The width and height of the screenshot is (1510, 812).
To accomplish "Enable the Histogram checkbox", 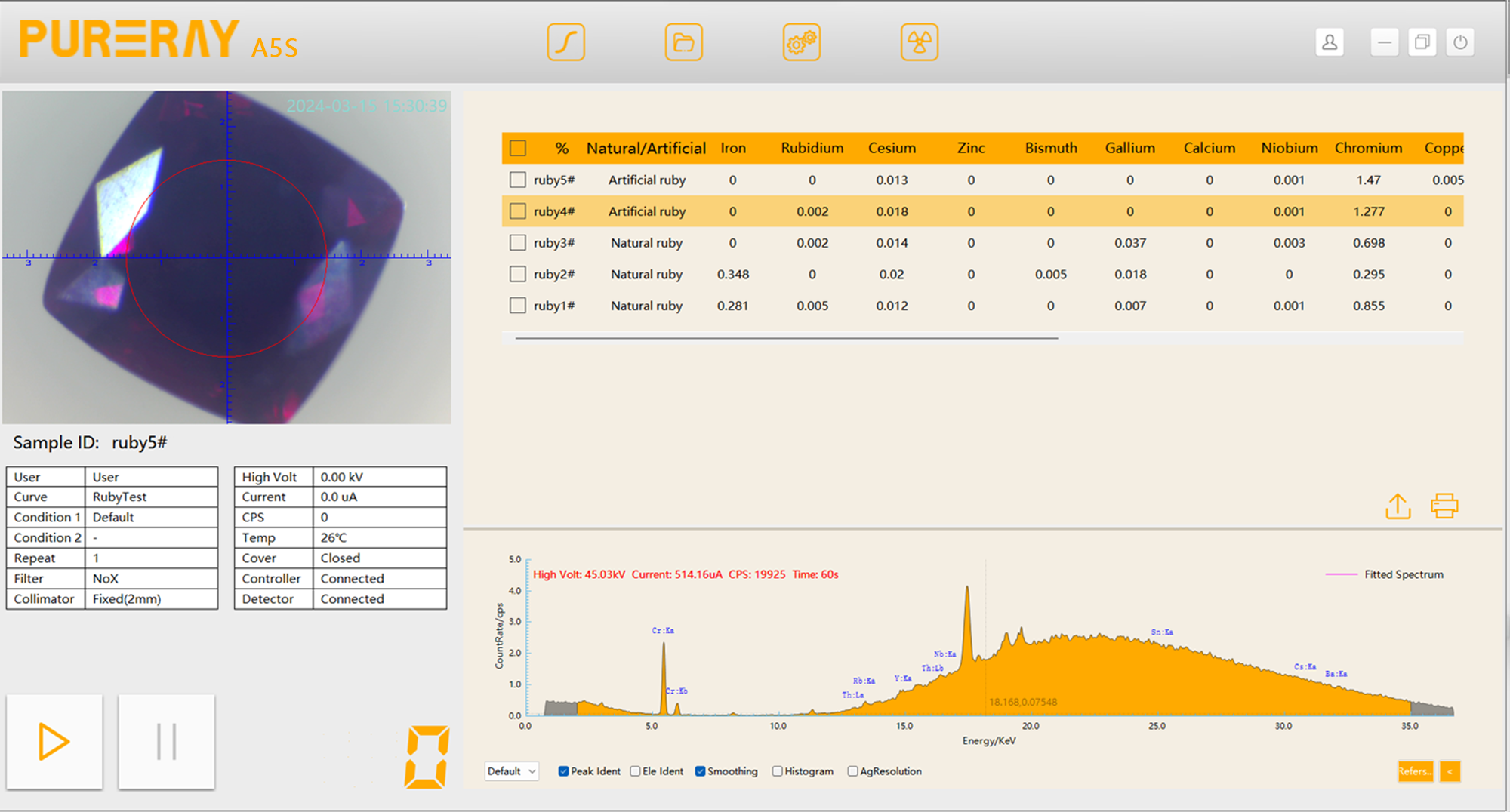I will click(x=777, y=771).
